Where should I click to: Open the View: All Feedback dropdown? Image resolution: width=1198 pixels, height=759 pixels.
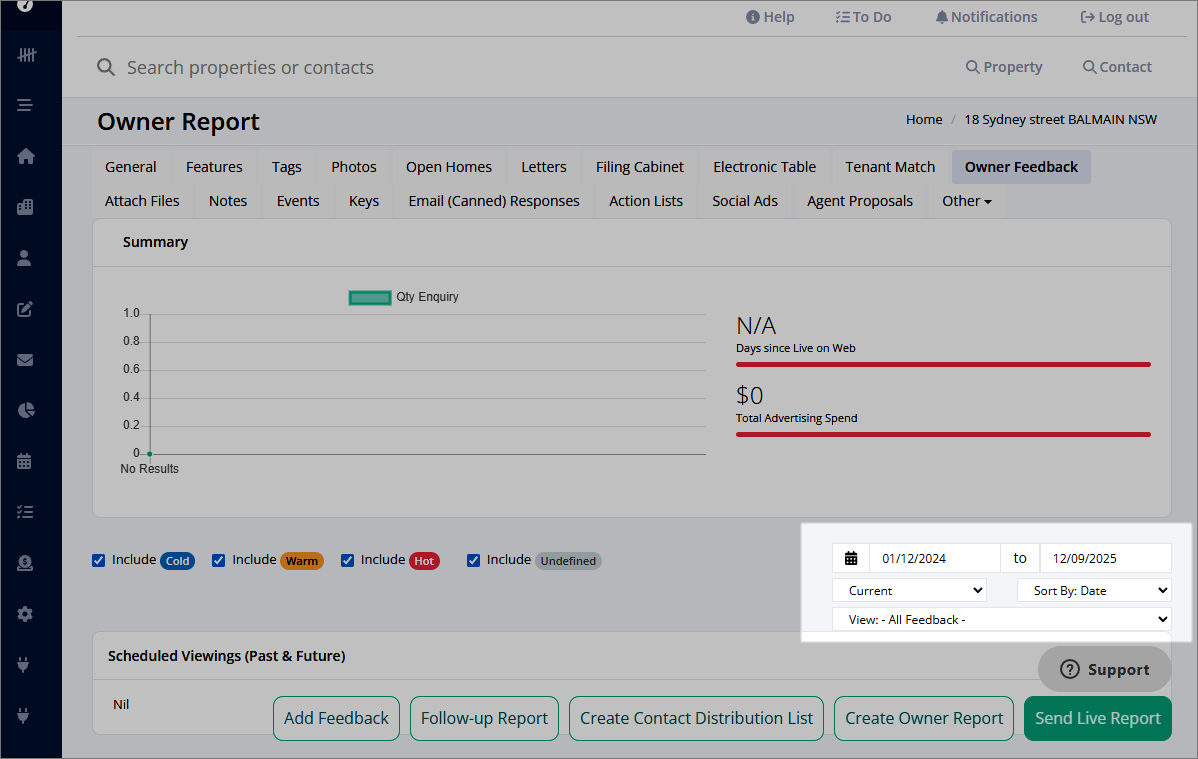[x=1002, y=620]
